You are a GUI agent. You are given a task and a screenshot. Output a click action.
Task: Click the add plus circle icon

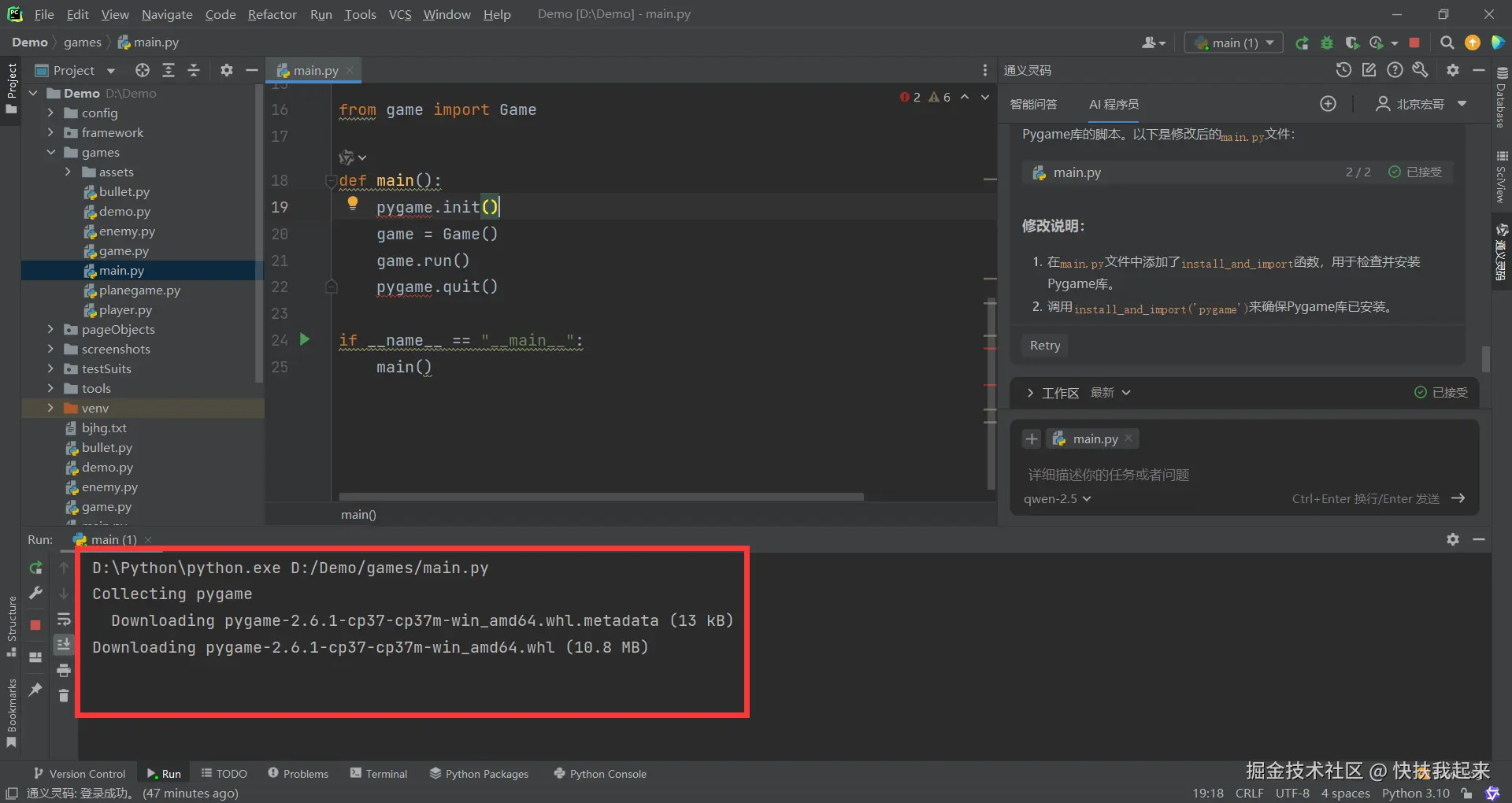pyautogui.click(x=1328, y=104)
